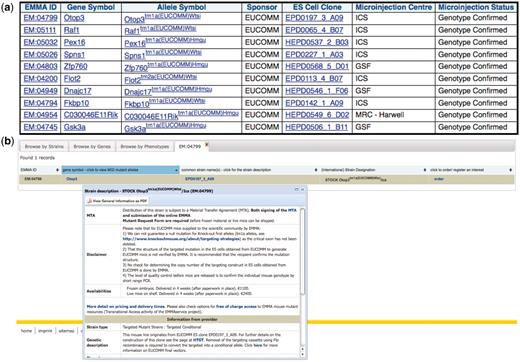The height and width of the screenshot is (362, 520).
Task: Click the imprint link in the page footer
Action: [x=45, y=331]
